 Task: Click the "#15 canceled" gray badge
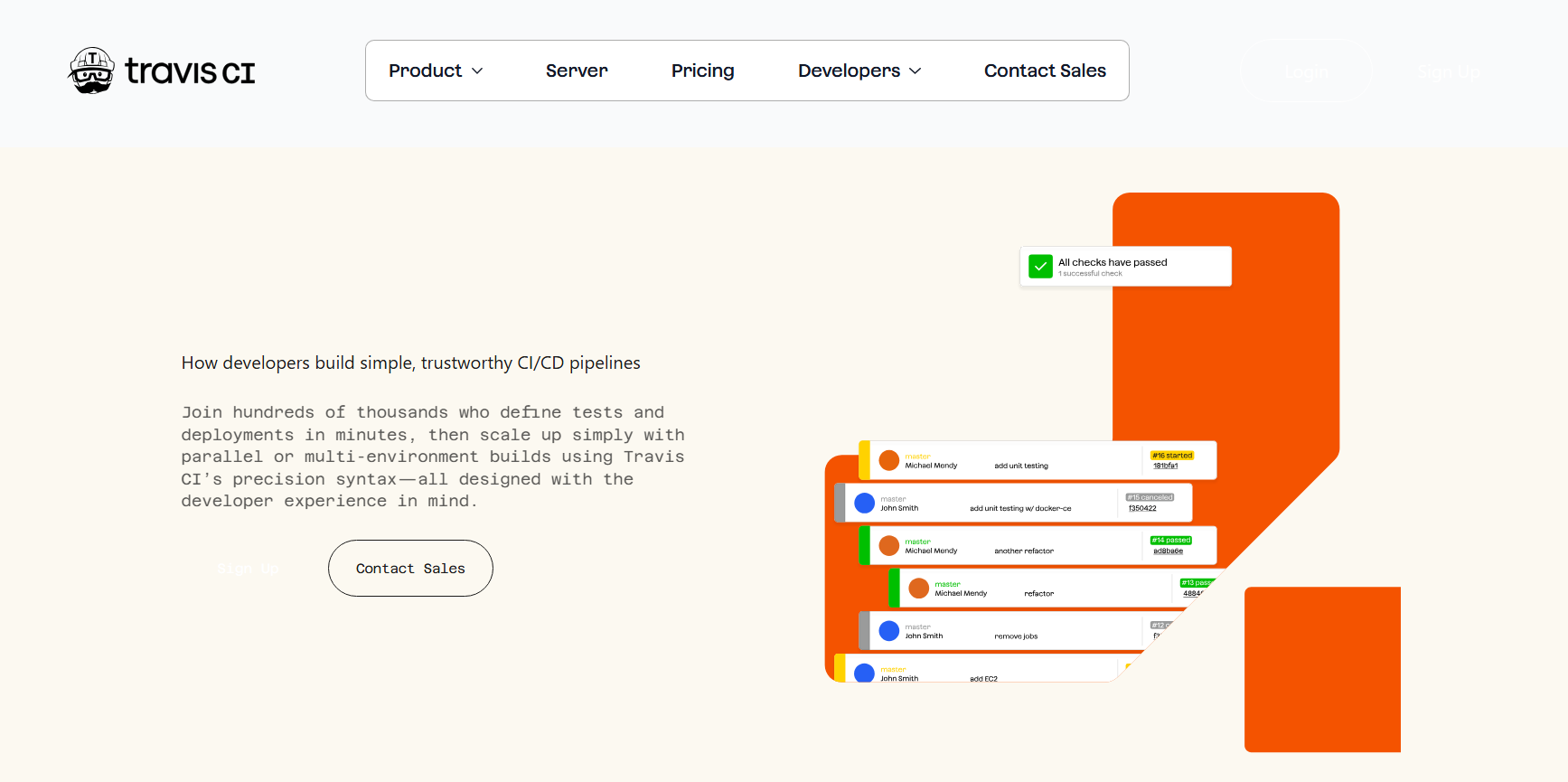click(x=1150, y=497)
